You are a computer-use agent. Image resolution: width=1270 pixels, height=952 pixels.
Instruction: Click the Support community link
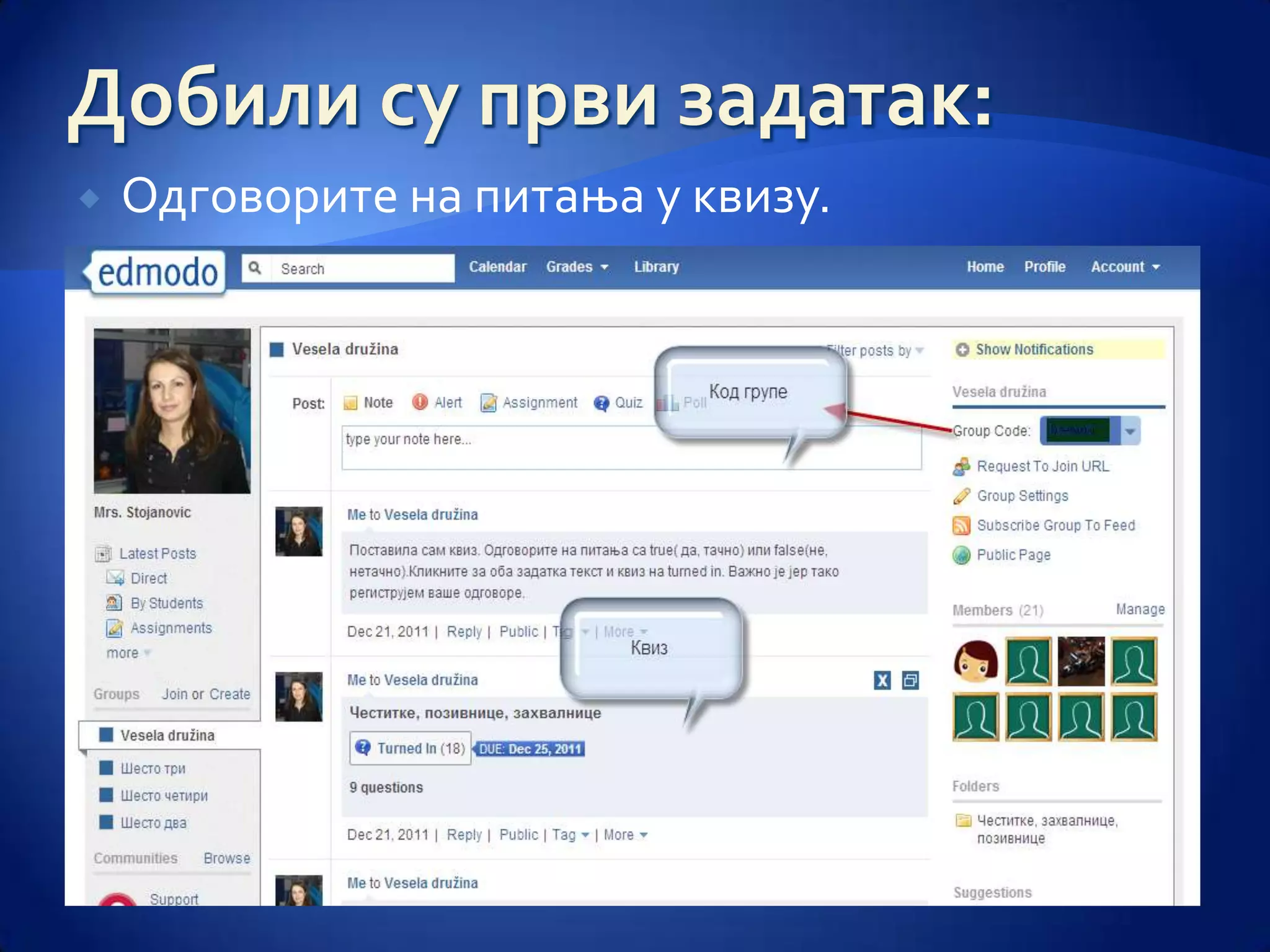[174, 899]
